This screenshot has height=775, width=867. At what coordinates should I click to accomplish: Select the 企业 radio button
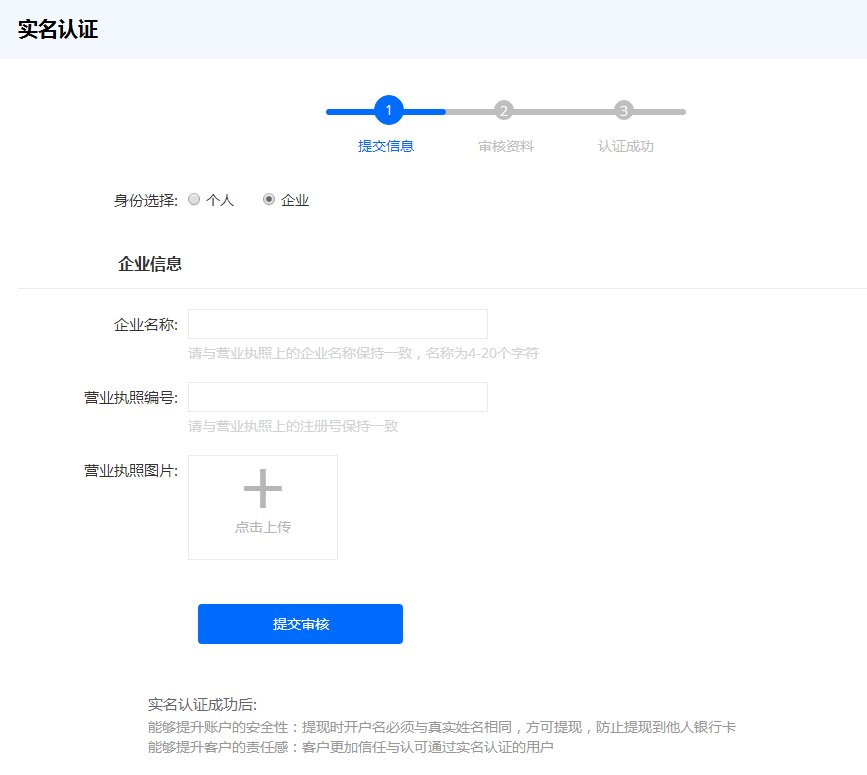click(x=269, y=199)
